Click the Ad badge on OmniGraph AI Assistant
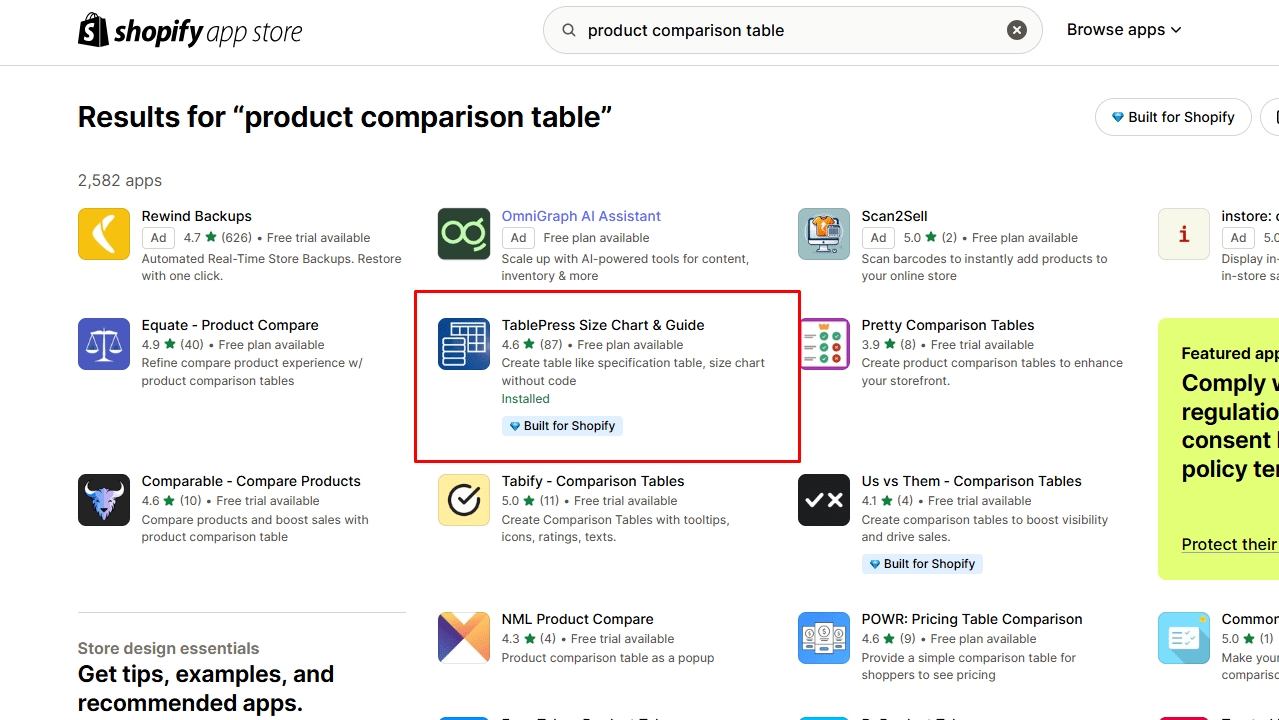 pyautogui.click(x=518, y=238)
